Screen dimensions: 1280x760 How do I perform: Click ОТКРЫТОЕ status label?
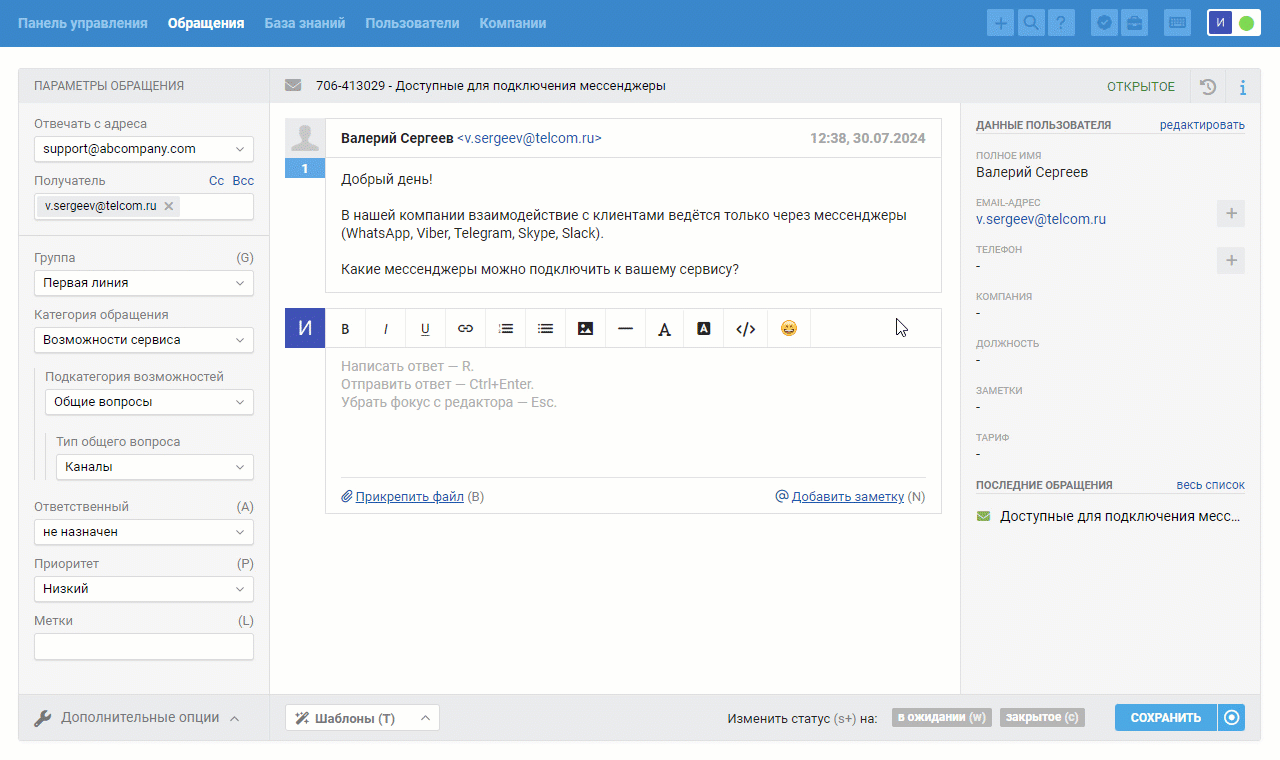(1141, 87)
